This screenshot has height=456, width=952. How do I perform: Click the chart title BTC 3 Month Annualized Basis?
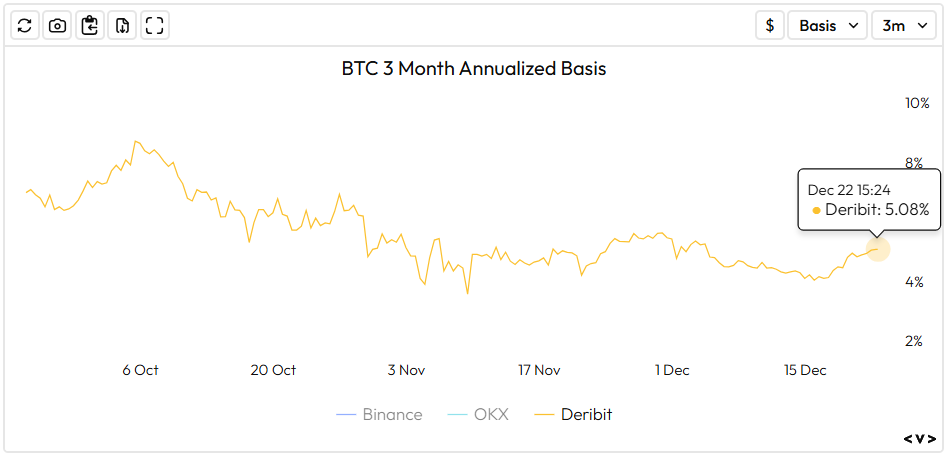(474, 69)
